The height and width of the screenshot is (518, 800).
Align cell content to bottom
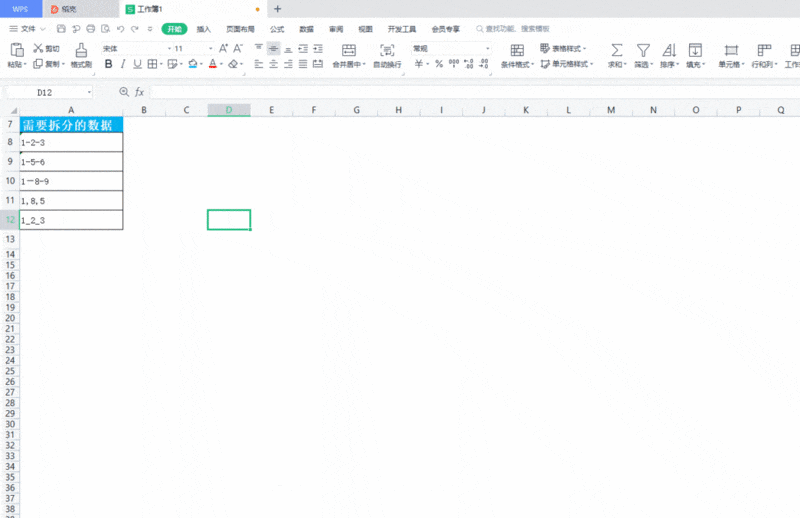[288, 48]
